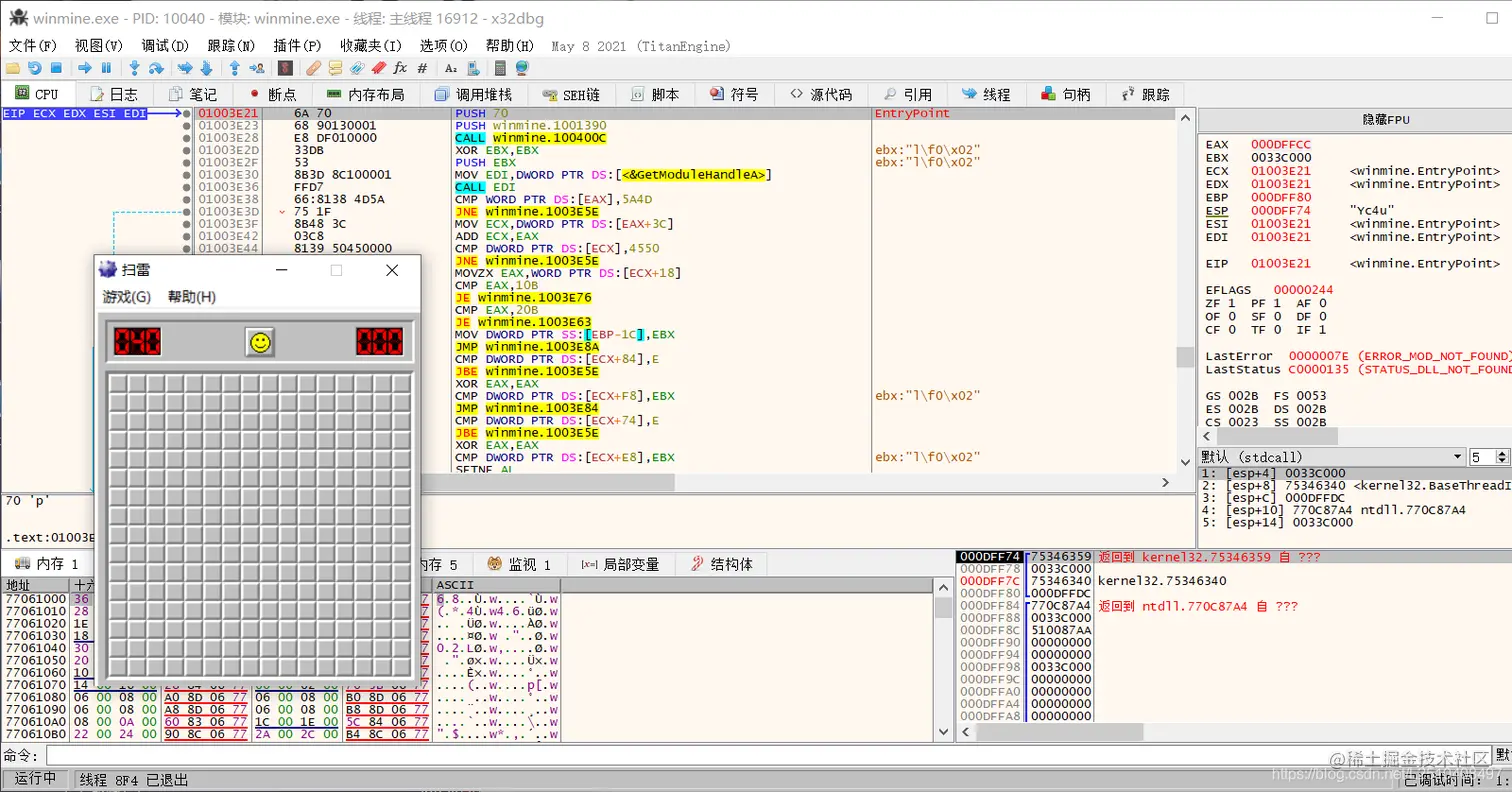The image size is (1512, 792).
Task: Click the Minesweeper smiley face button
Action: point(260,342)
